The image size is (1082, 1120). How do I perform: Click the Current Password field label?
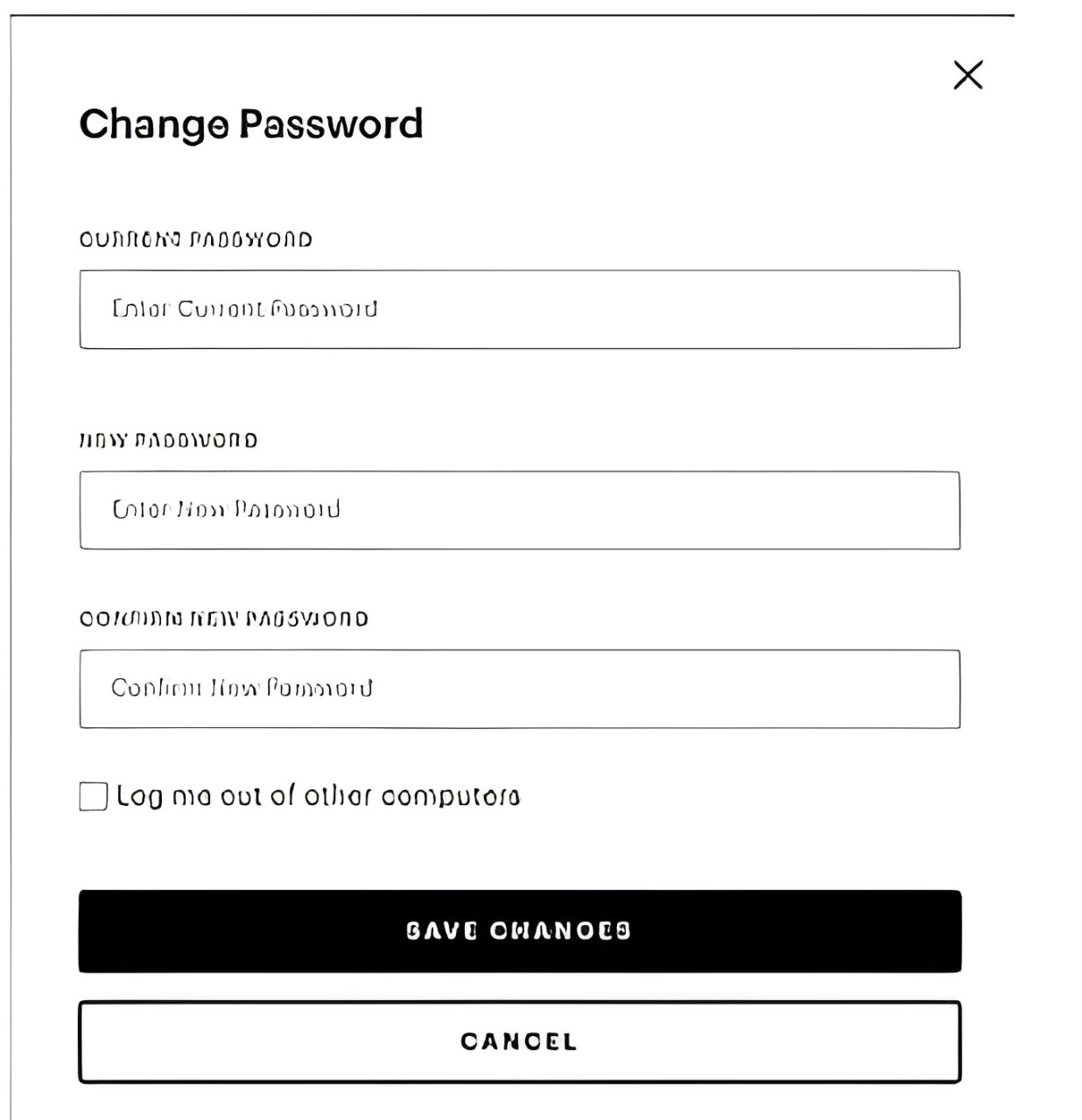click(196, 240)
